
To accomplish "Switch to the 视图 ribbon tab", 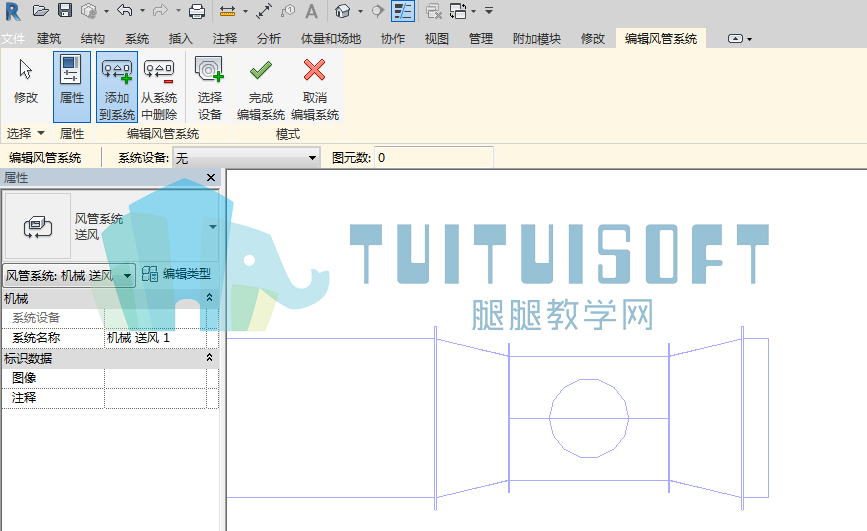I will tap(436, 39).
